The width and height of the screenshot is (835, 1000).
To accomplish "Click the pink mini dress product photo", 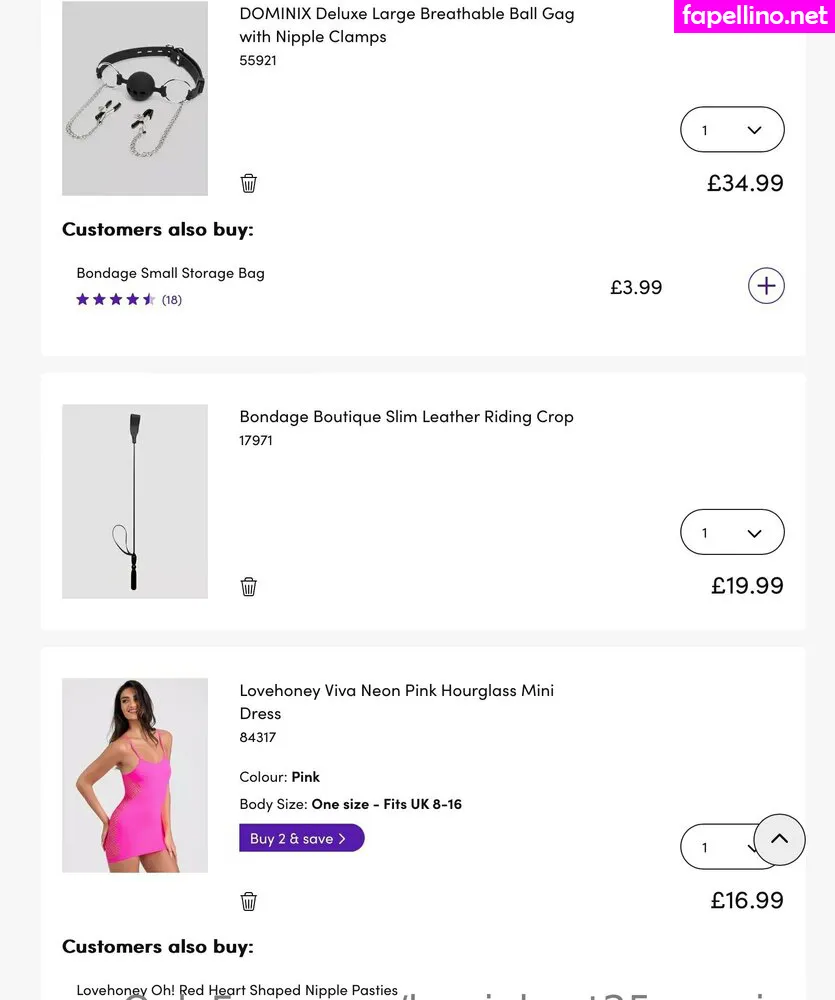I will 135,775.
